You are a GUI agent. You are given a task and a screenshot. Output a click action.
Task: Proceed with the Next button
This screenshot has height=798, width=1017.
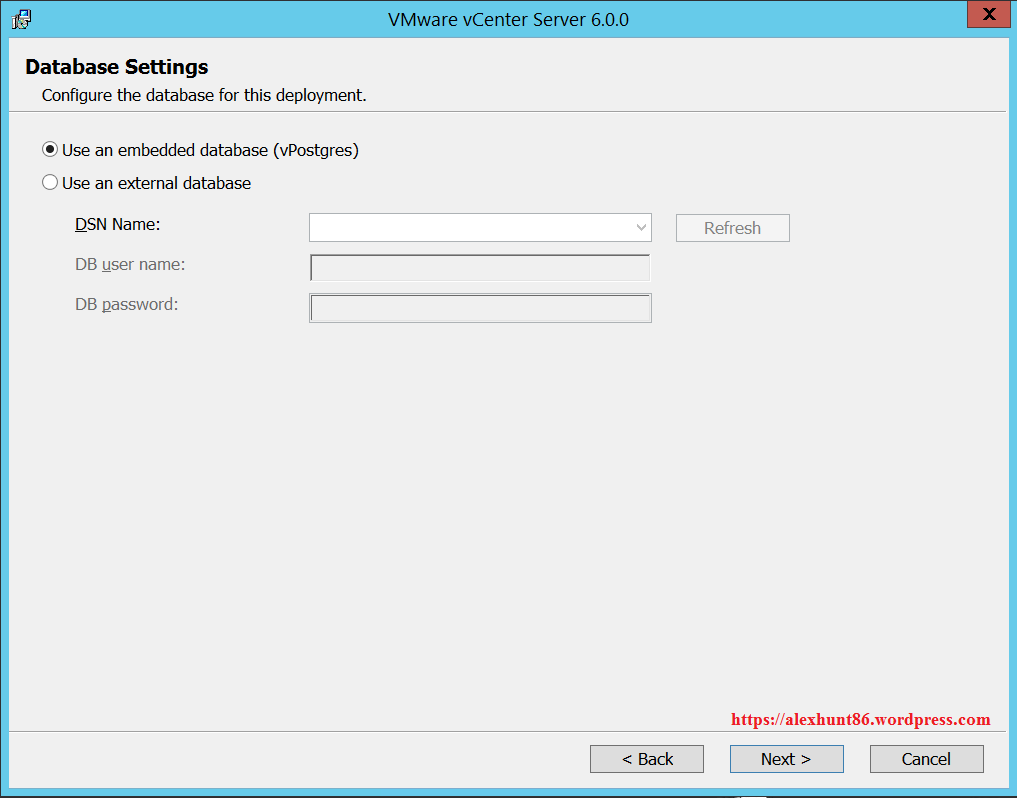(x=786, y=758)
